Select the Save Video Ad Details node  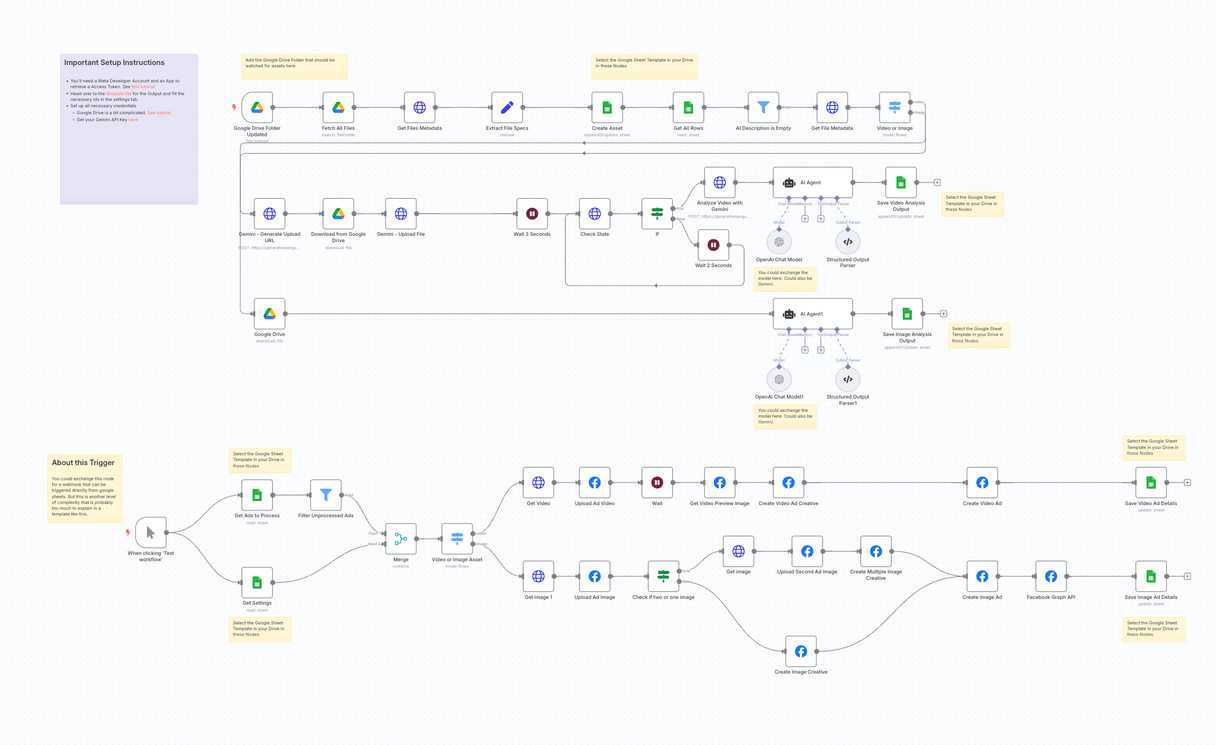[1153, 483]
